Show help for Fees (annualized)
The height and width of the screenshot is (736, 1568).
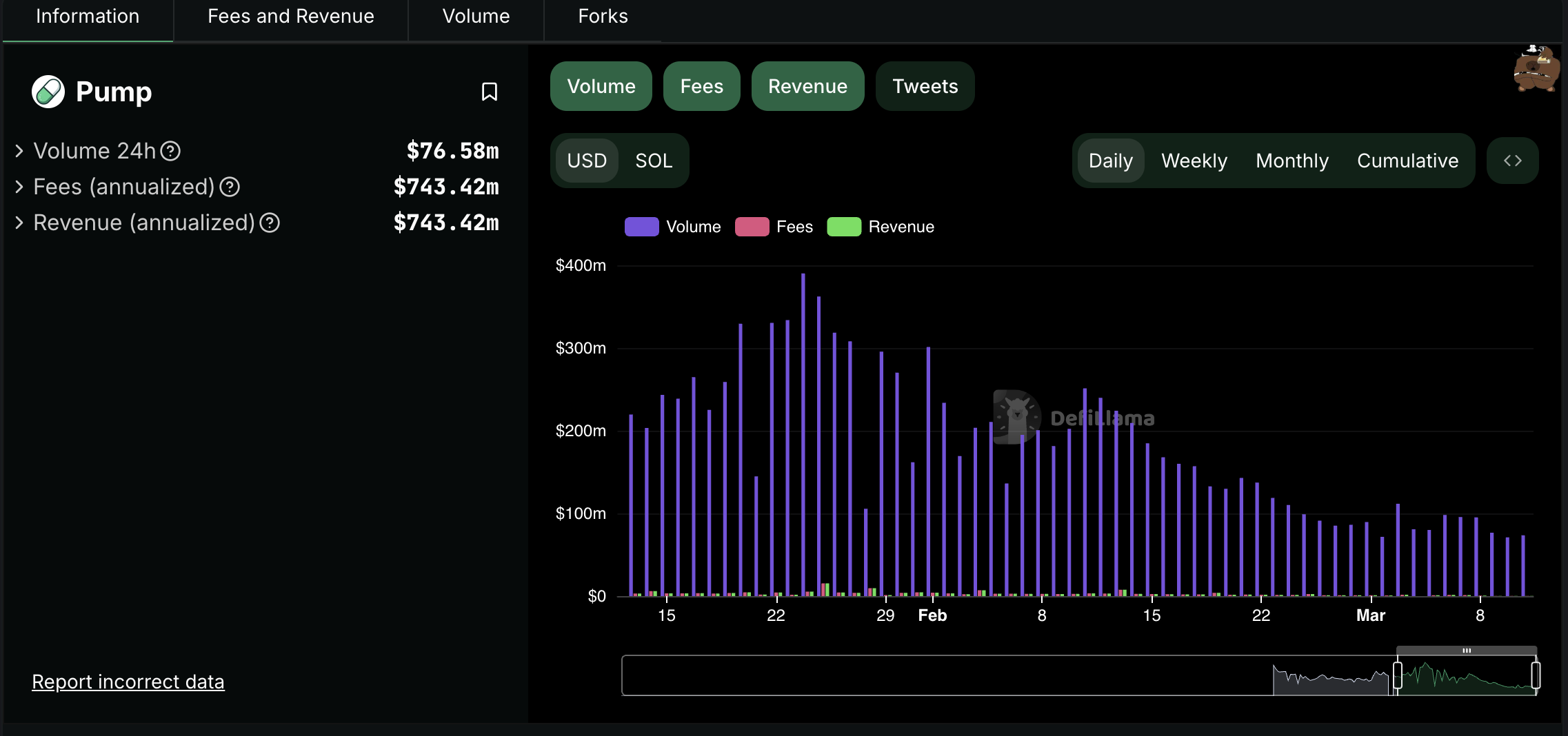click(230, 187)
